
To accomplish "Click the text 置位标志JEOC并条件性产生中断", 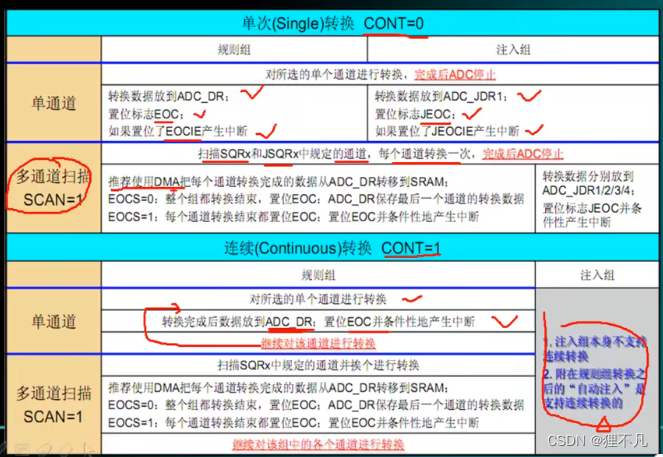I will pyautogui.click(x=592, y=215).
